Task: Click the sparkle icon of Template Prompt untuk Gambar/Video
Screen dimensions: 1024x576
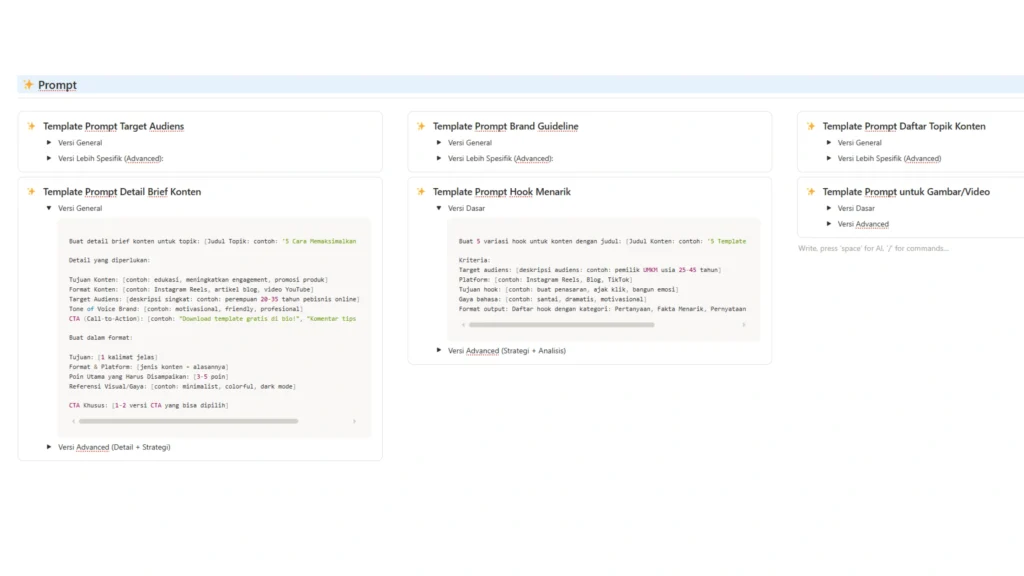Action: [x=811, y=192]
